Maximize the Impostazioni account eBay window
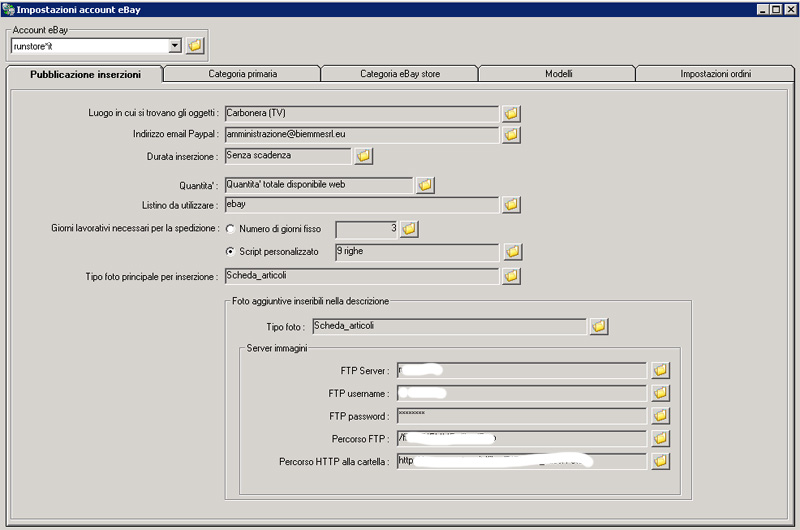The height and width of the screenshot is (530, 800). [x=776, y=9]
